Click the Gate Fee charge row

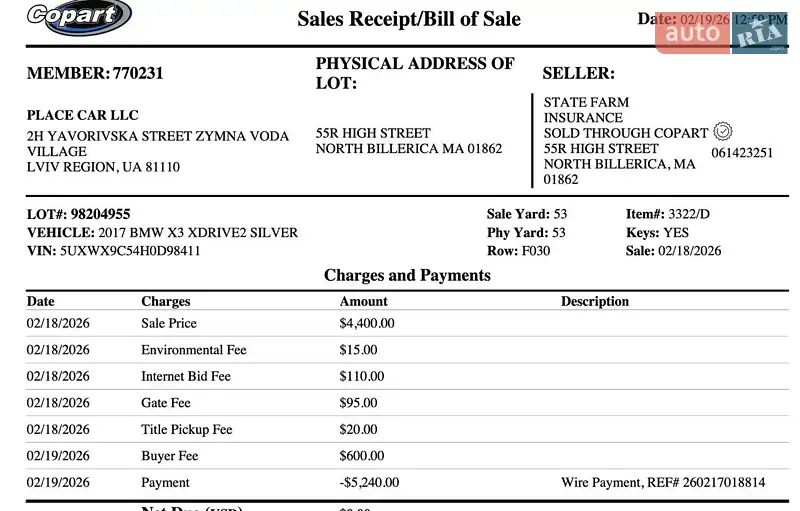click(x=166, y=403)
